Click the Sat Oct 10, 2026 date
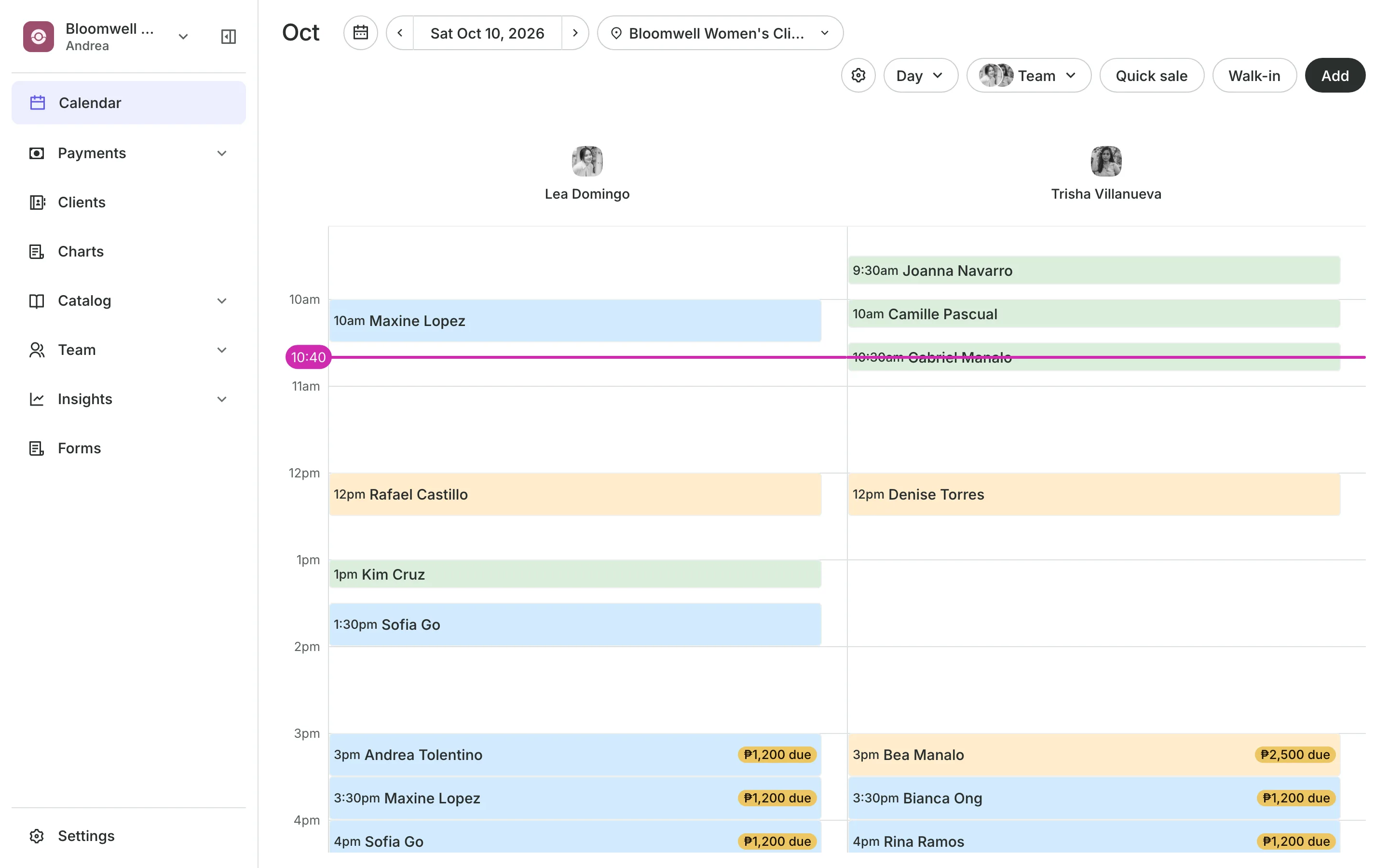Image resolution: width=1389 pixels, height=868 pixels. tap(487, 33)
